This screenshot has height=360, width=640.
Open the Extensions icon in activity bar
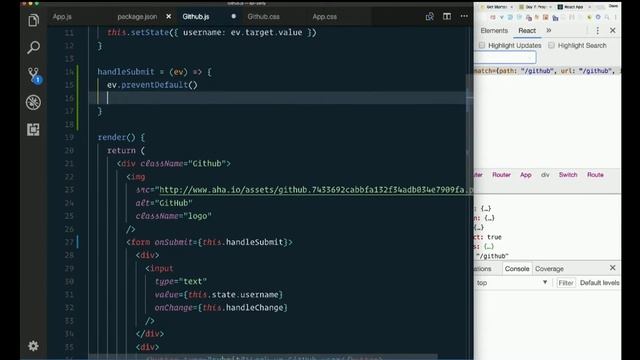pos(33,129)
